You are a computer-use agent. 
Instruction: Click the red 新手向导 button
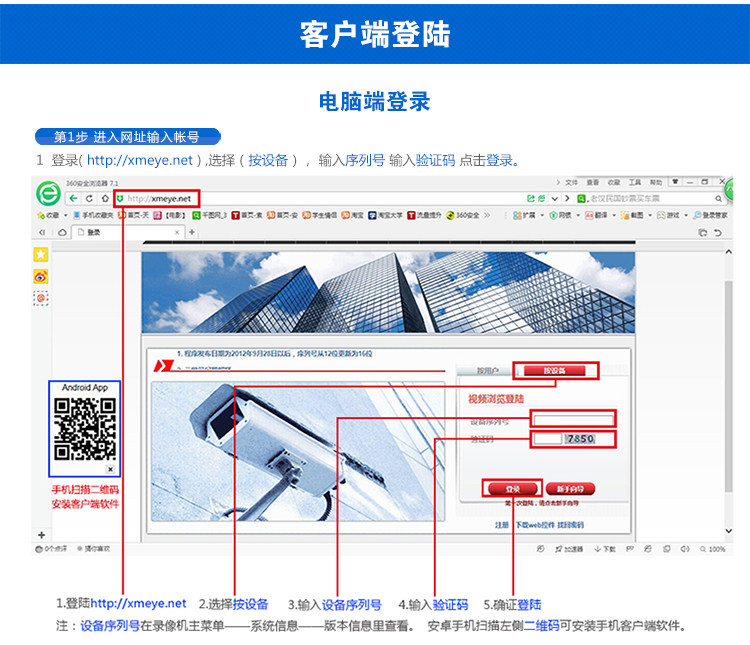click(x=570, y=489)
